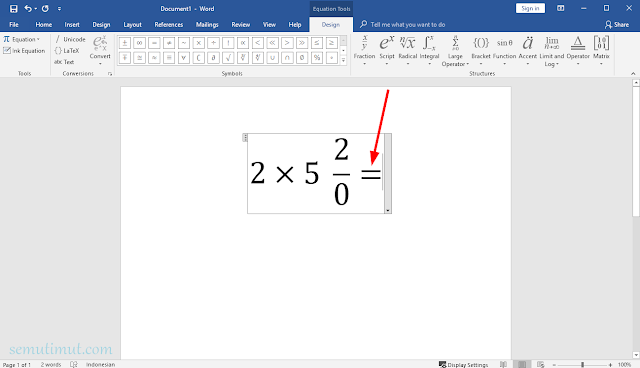The height and width of the screenshot is (368, 640).
Task: Insert the not-equal symbol
Action: coord(169,42)
